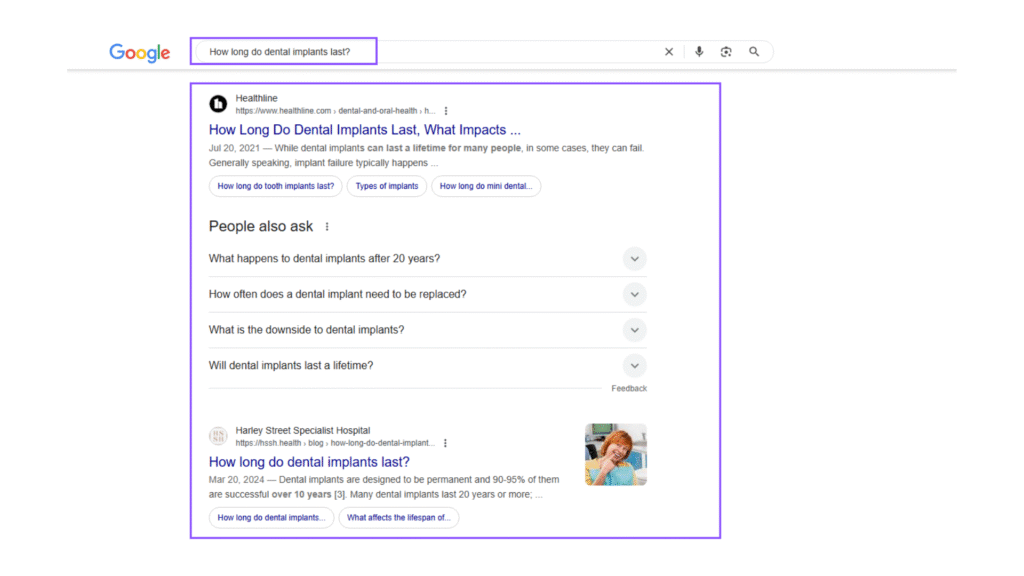The height and width of the screenshot is (576, 1024).
Task: Select the 'What affects the lifespan of...' chip
Action: 398,518
